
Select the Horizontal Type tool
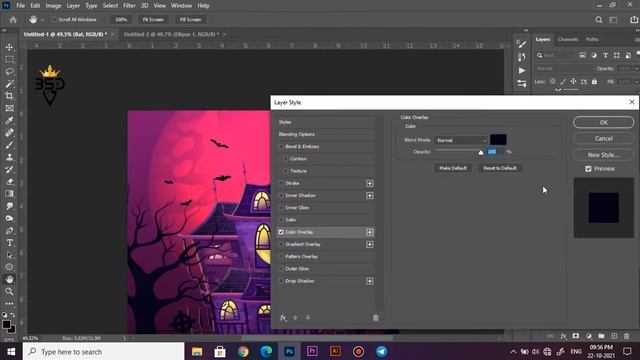click(x=9, y=243)
